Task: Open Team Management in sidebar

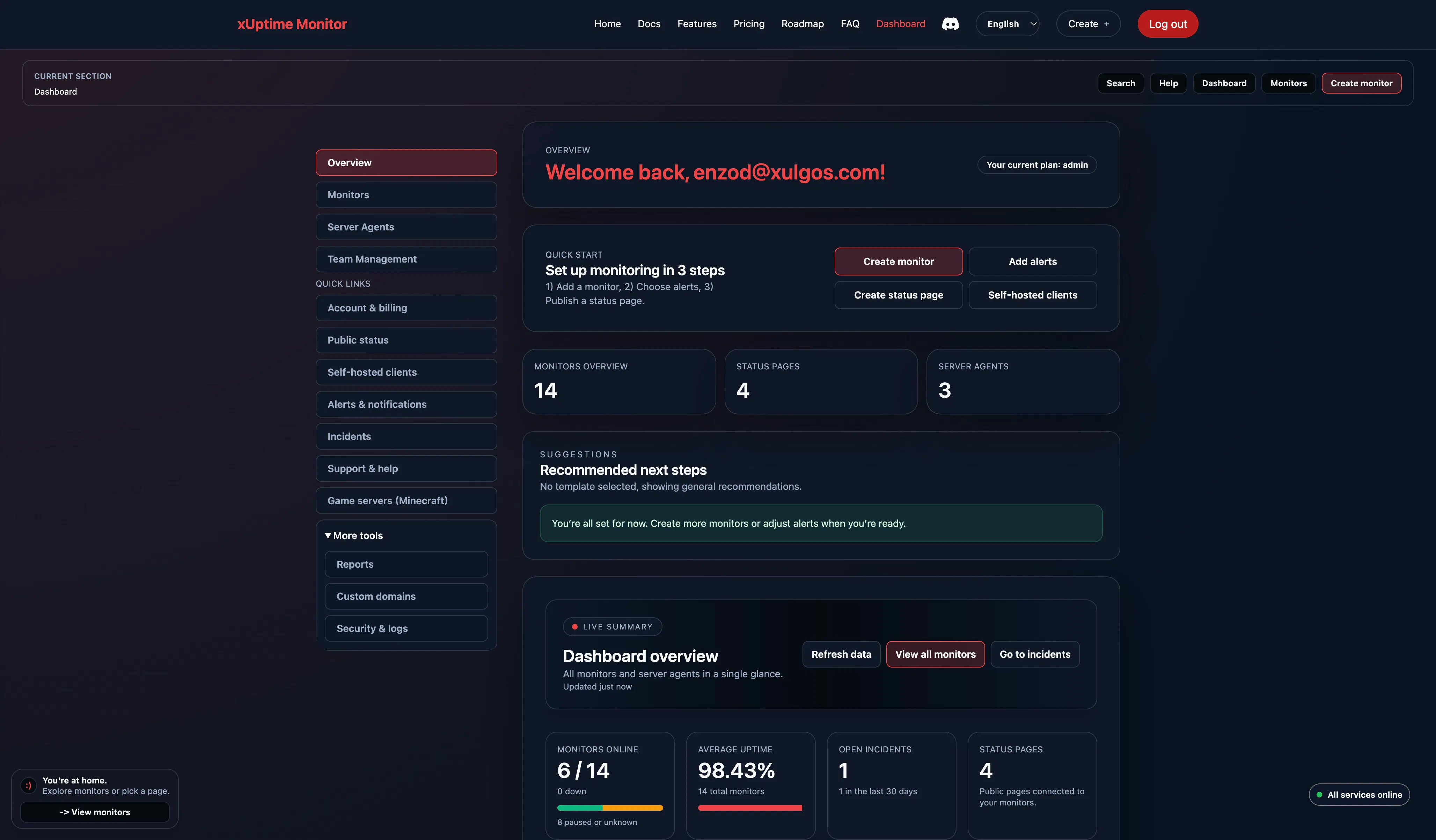Action: point(406,259)
